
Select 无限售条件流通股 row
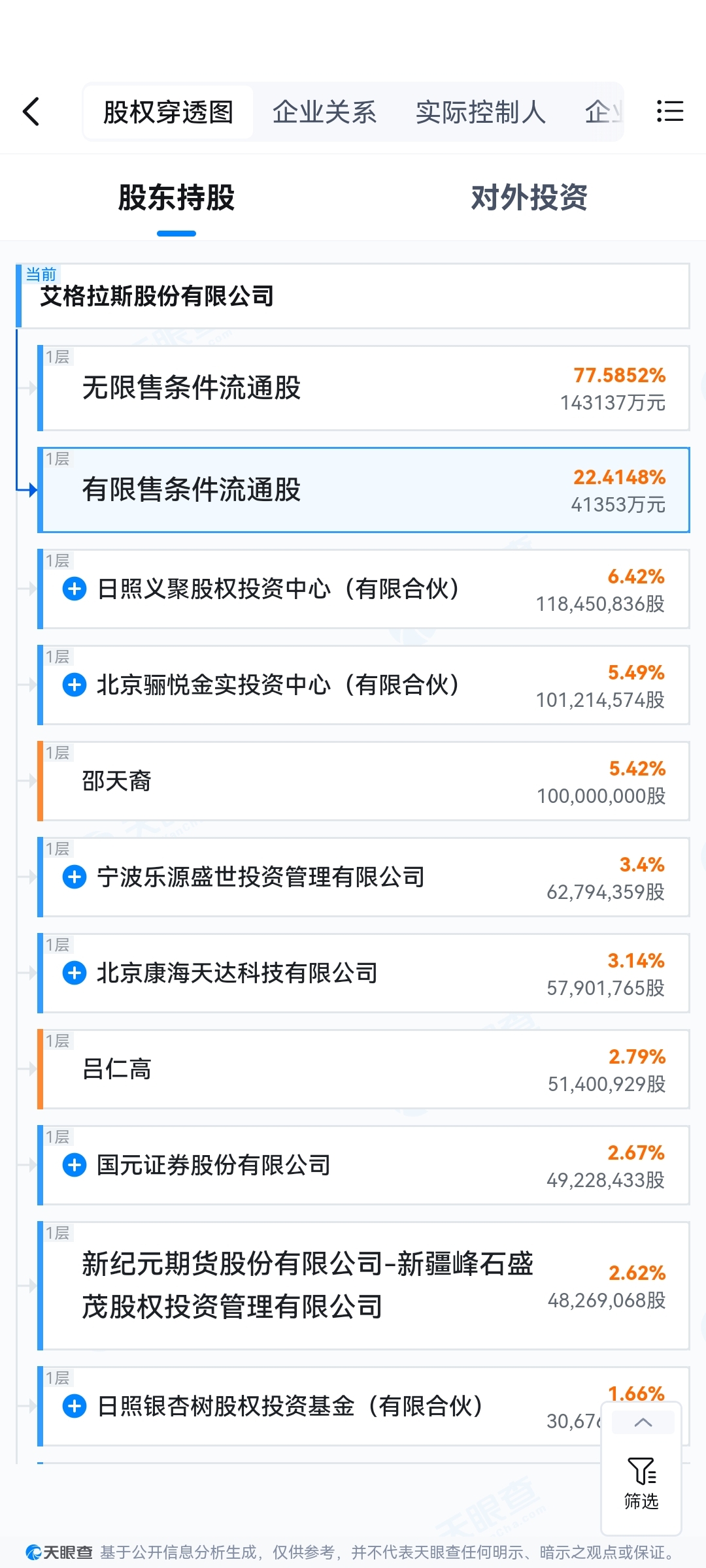(x=363, y=388)
